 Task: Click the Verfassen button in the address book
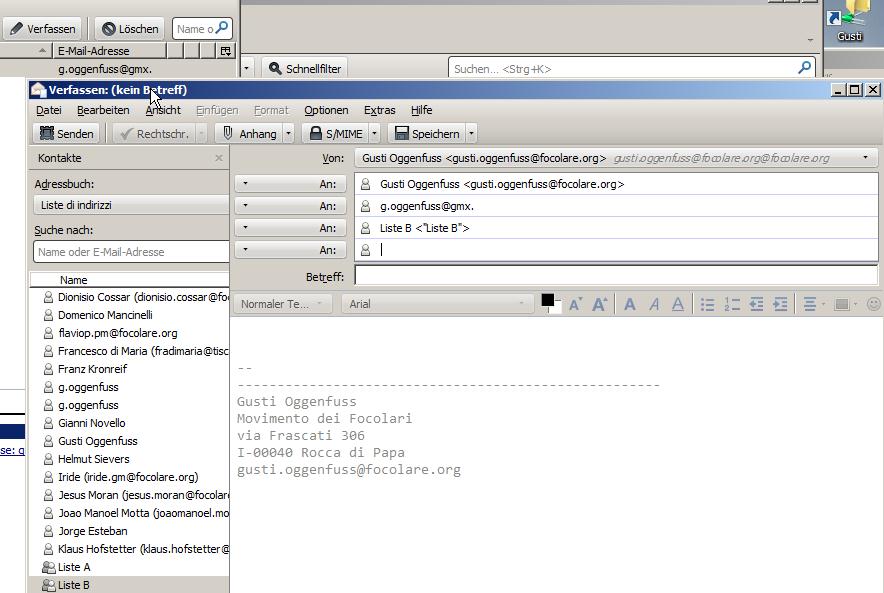point(43,29)
